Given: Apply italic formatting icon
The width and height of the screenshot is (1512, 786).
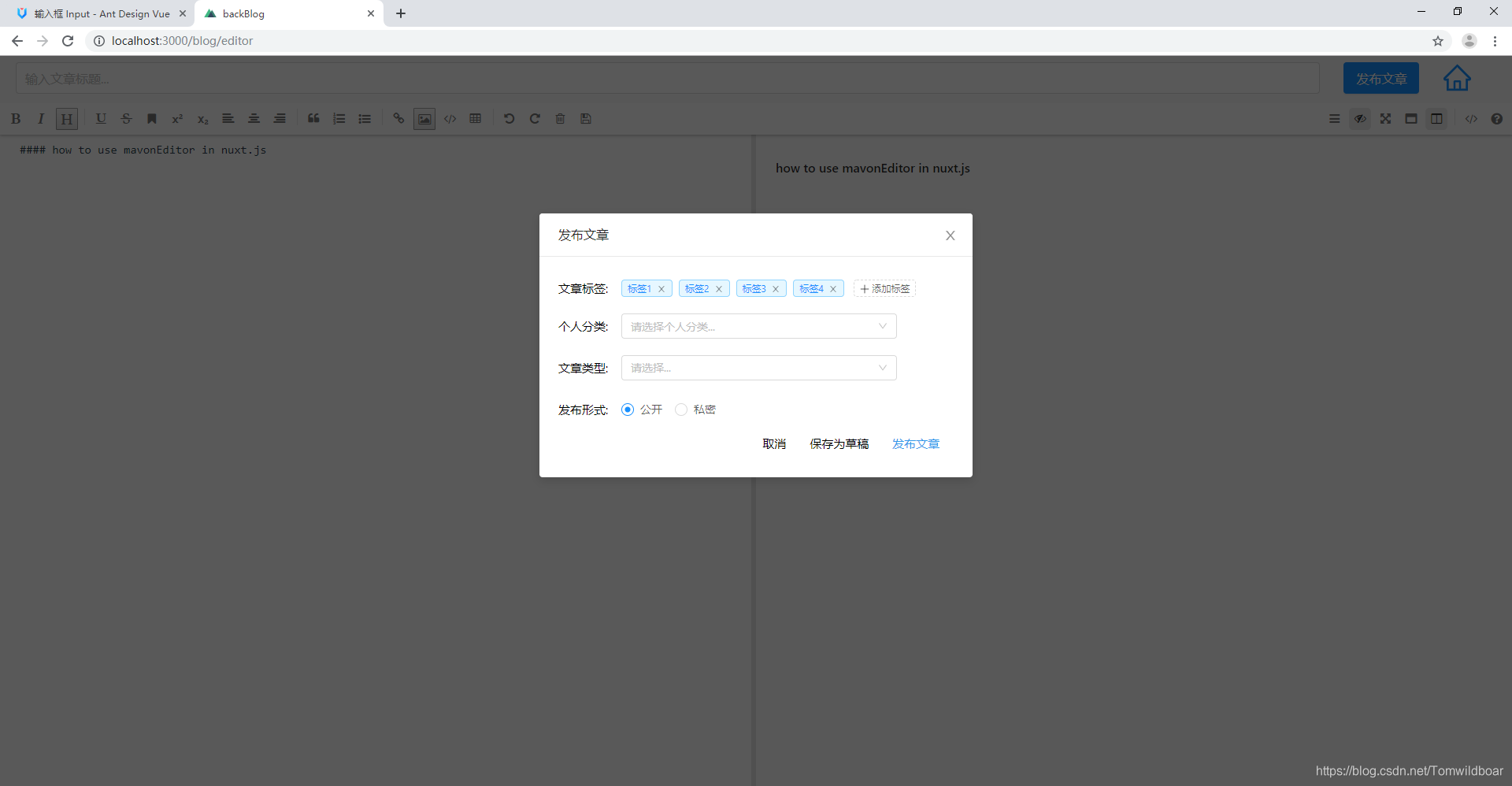Looking at the screenshot, I should click(x=41, y=119).
